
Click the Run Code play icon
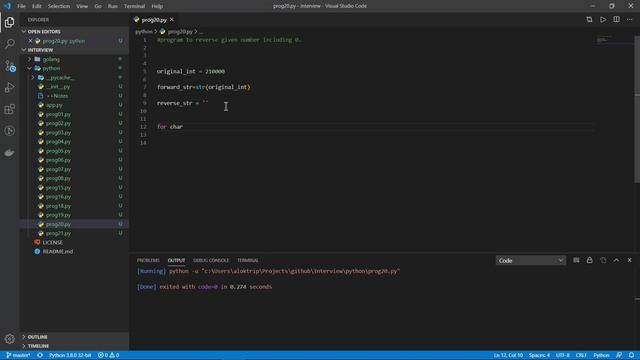tap(603, 20)
